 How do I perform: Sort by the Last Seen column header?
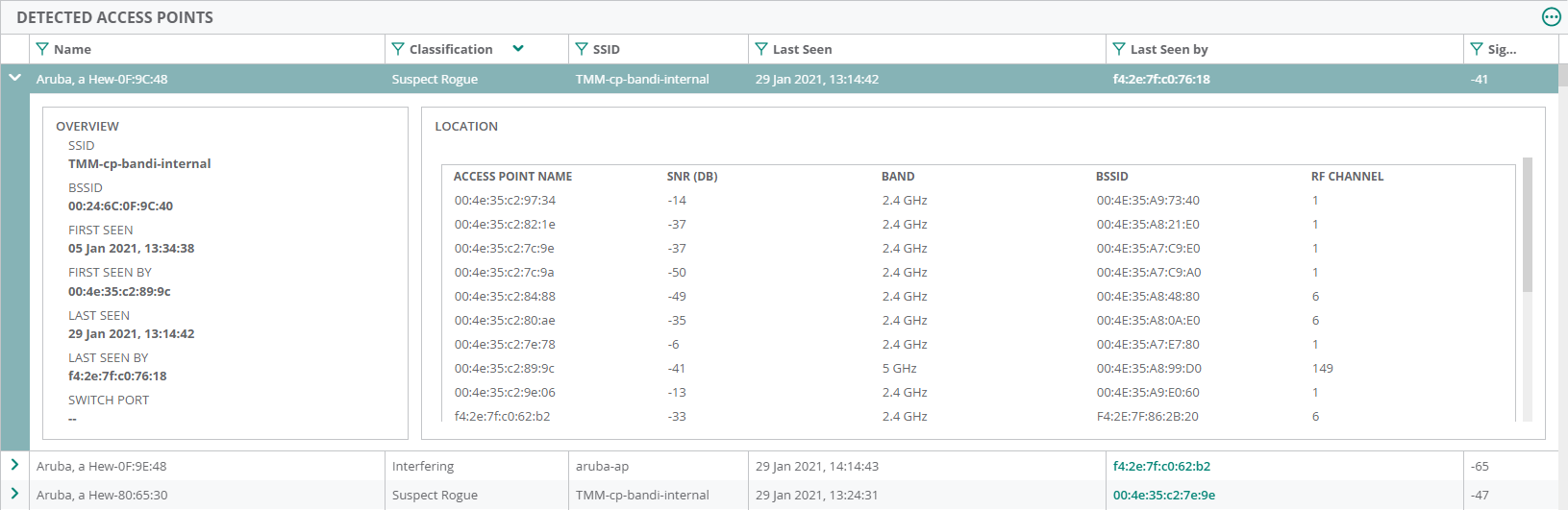803,50
